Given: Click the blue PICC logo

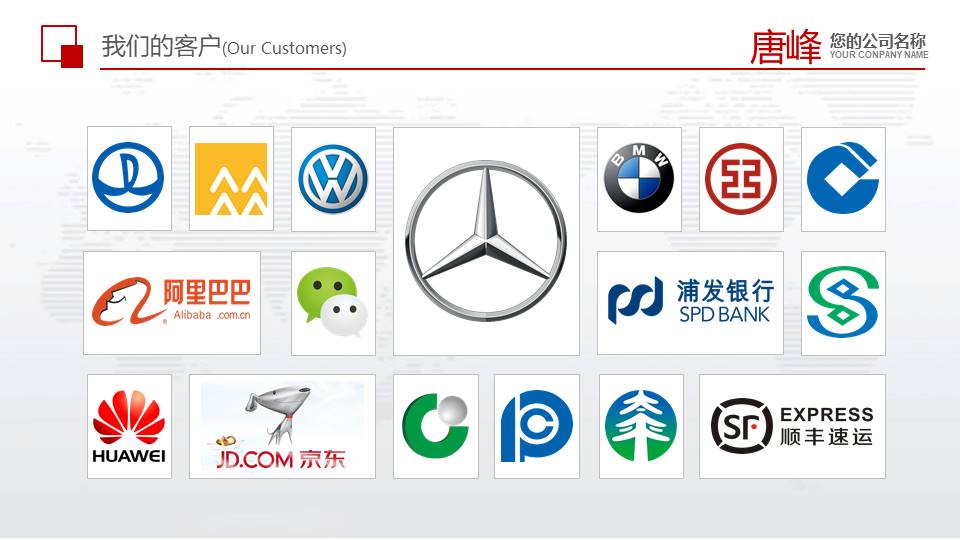Looking at the screenshot, I should (x=537, y=426).
